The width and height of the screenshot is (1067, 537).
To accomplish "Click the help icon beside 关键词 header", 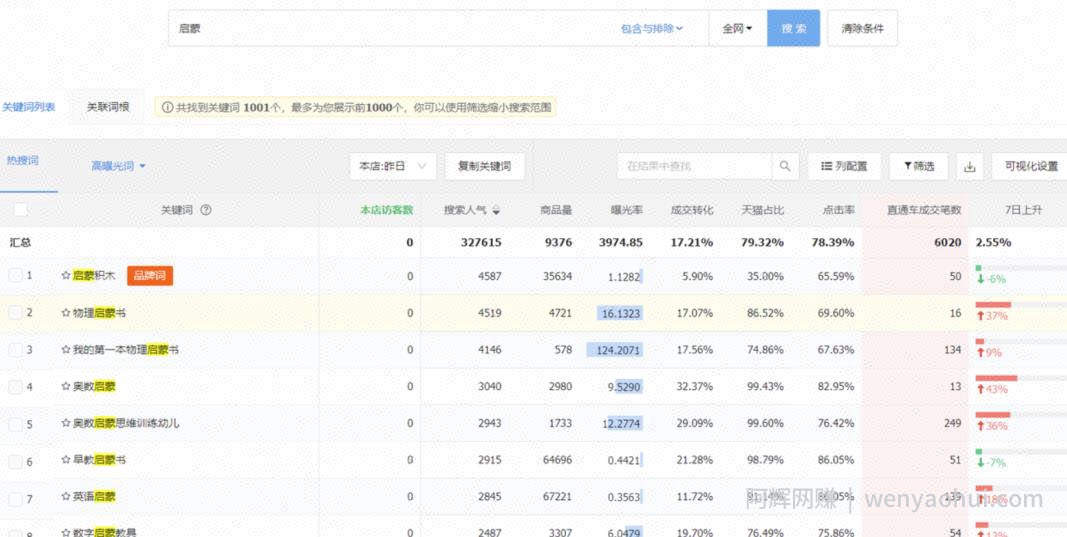I will tap(206, 210).
